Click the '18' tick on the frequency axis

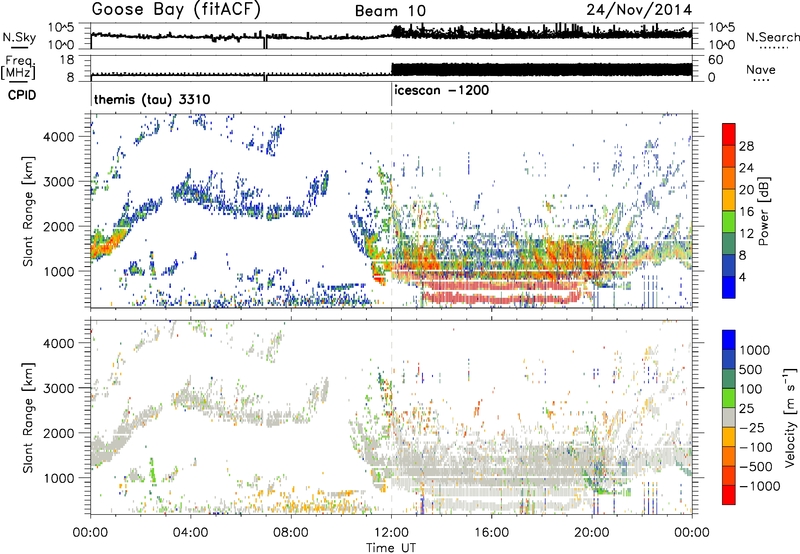(x=67, y=60)
